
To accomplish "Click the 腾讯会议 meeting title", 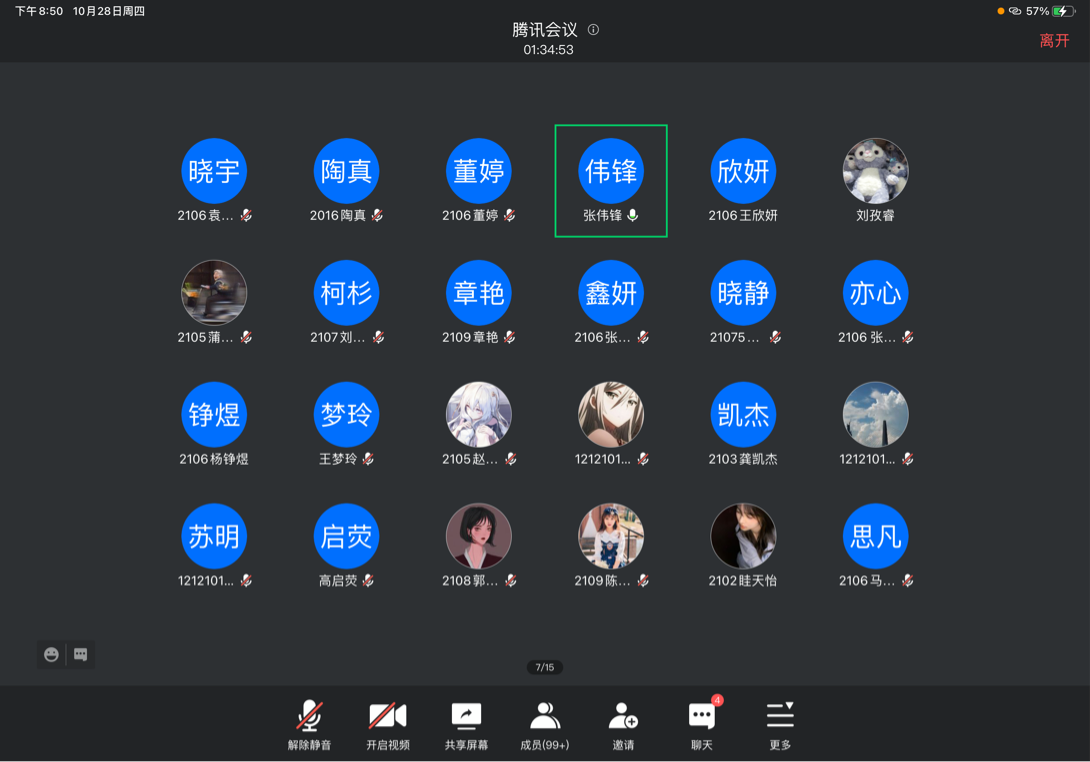I will coord(545,30).
